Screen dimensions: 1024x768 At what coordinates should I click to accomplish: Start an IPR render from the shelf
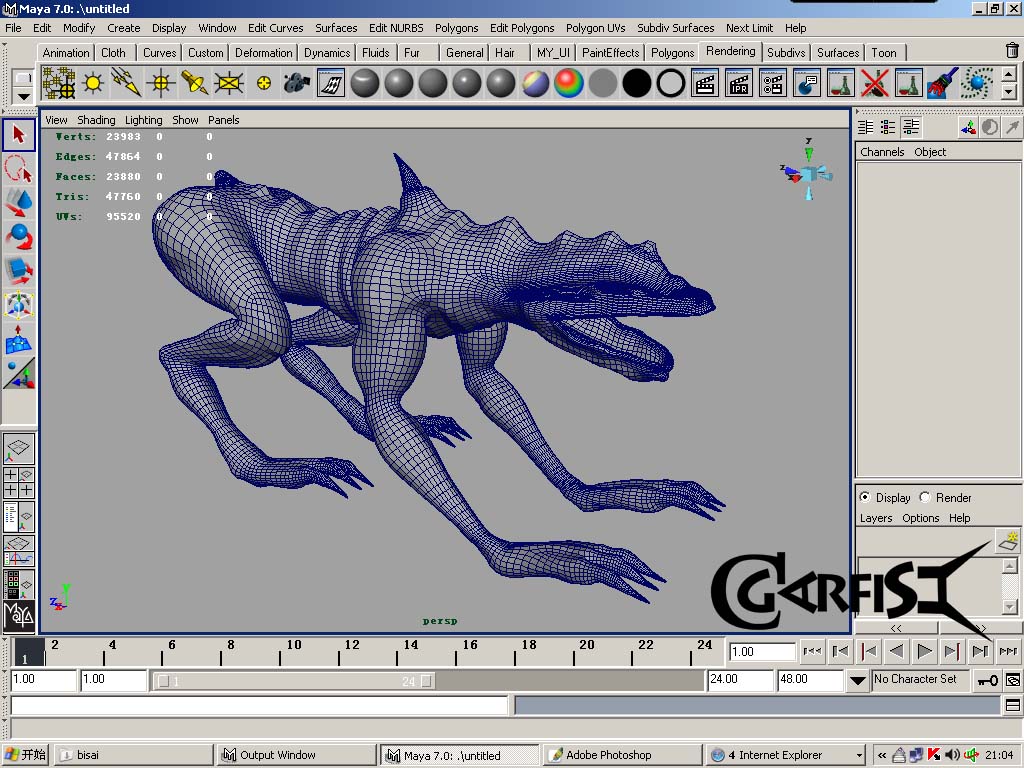click(739, 84)
